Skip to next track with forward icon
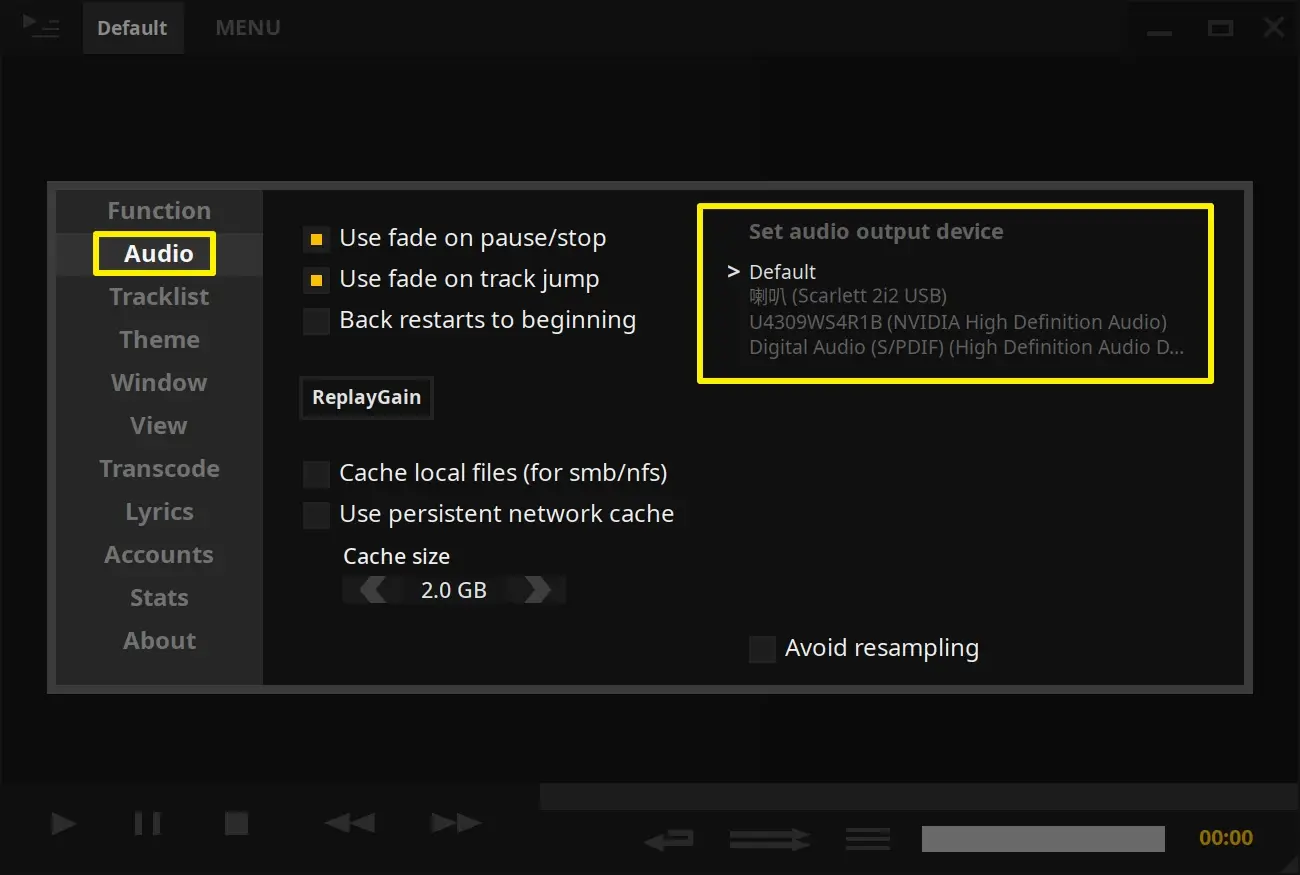Viewport: 1300px width, 875px height. coord(456,824)
